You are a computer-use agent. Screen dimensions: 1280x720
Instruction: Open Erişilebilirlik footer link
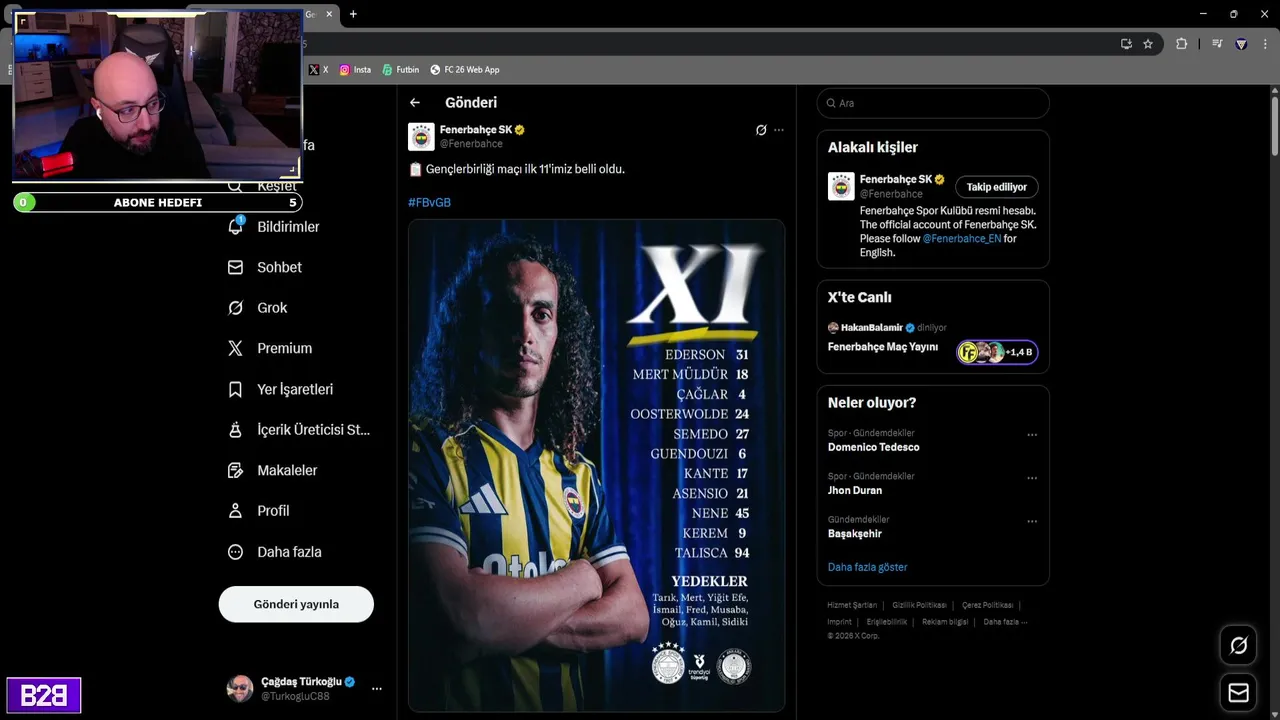887,622
